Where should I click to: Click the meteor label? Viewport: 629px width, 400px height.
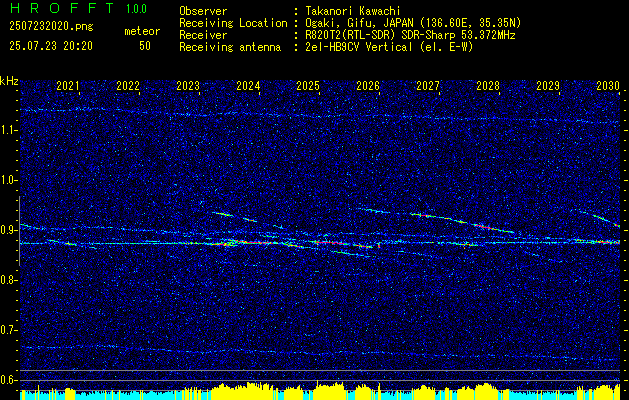[x=142, y=31]
